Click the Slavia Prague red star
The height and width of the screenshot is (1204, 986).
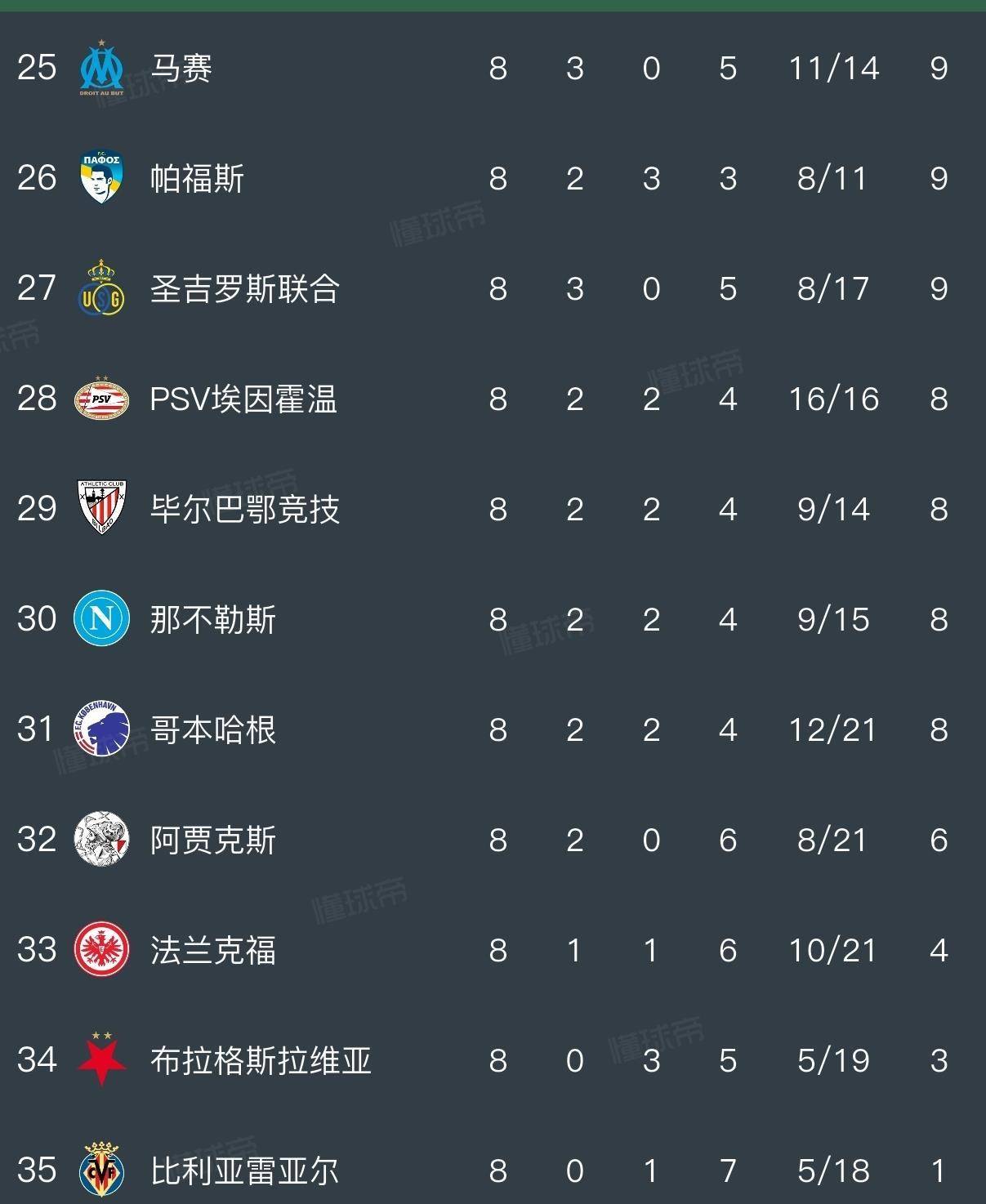[101, 1059]
